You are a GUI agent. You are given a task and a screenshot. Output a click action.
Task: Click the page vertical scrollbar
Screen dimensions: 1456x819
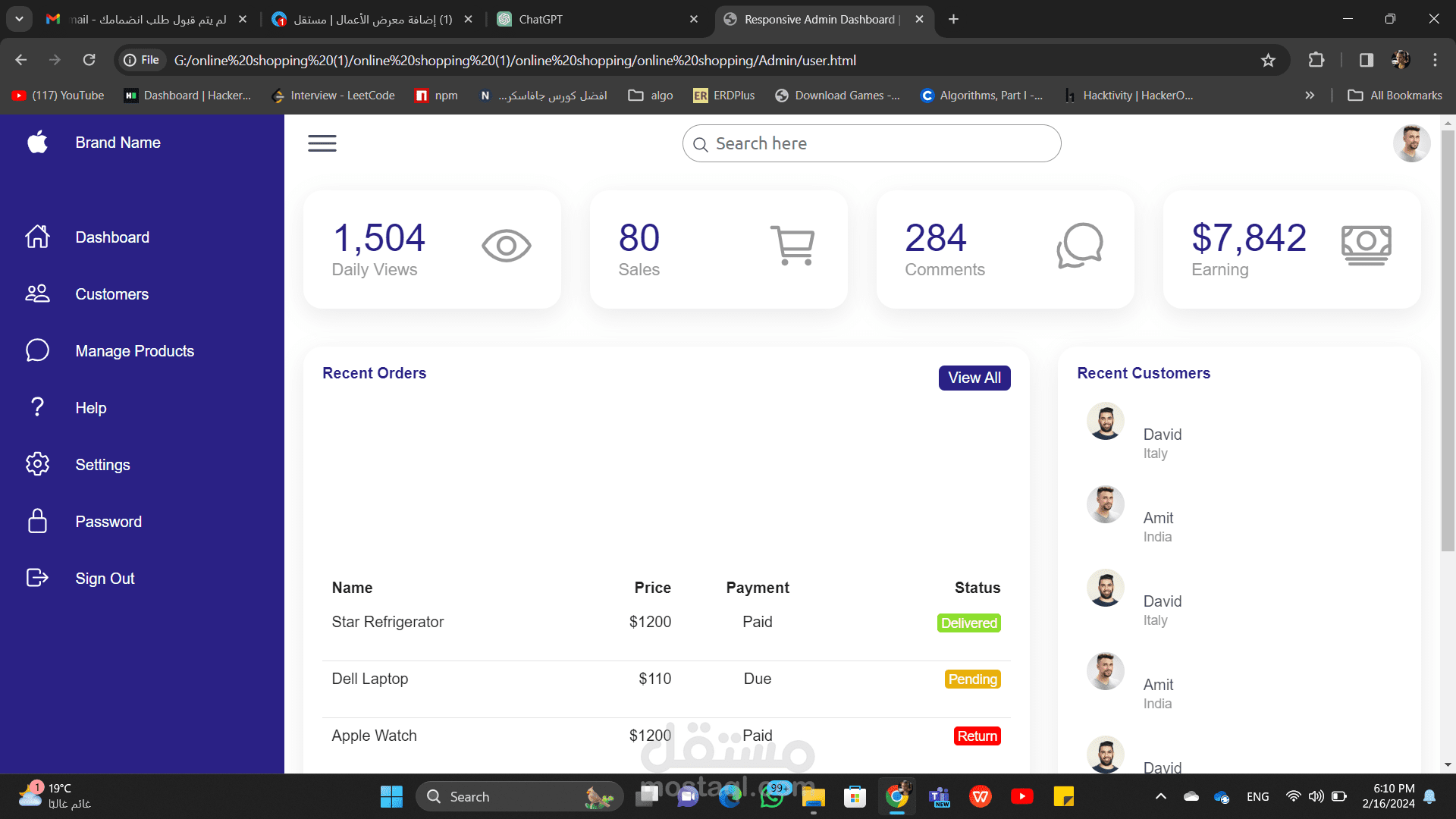click(x=1448, y=341)
